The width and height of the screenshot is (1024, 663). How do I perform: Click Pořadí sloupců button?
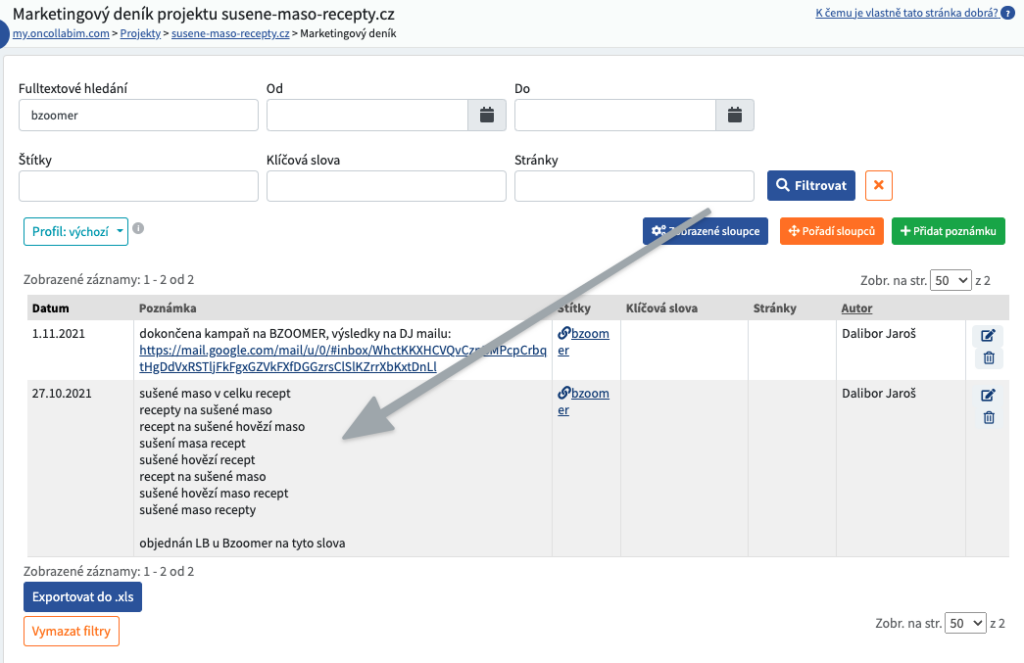pos(831,231)
